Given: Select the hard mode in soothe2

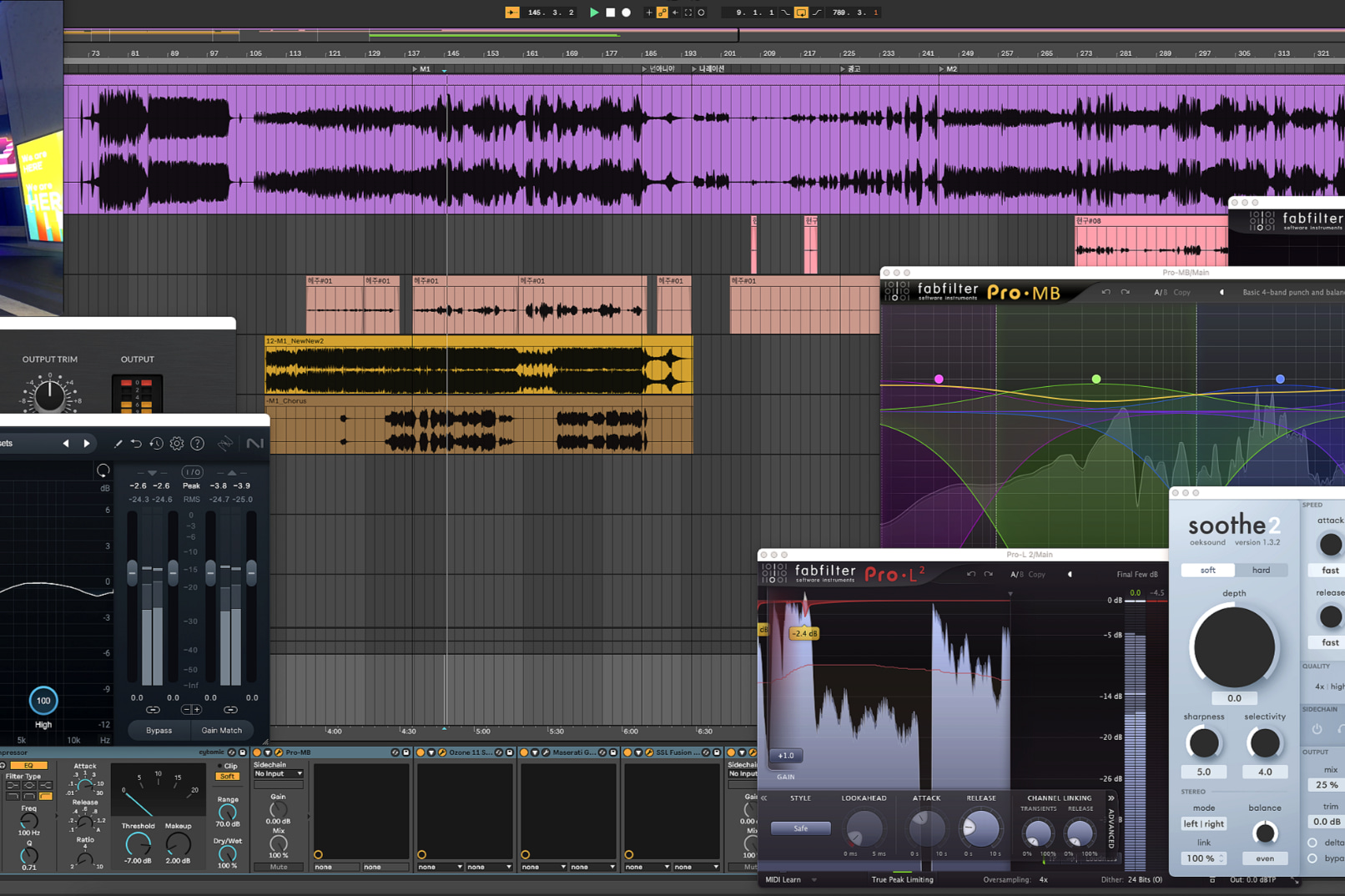Looking at the screenshot, I should pyautogui.click(x=1261, y=570).
